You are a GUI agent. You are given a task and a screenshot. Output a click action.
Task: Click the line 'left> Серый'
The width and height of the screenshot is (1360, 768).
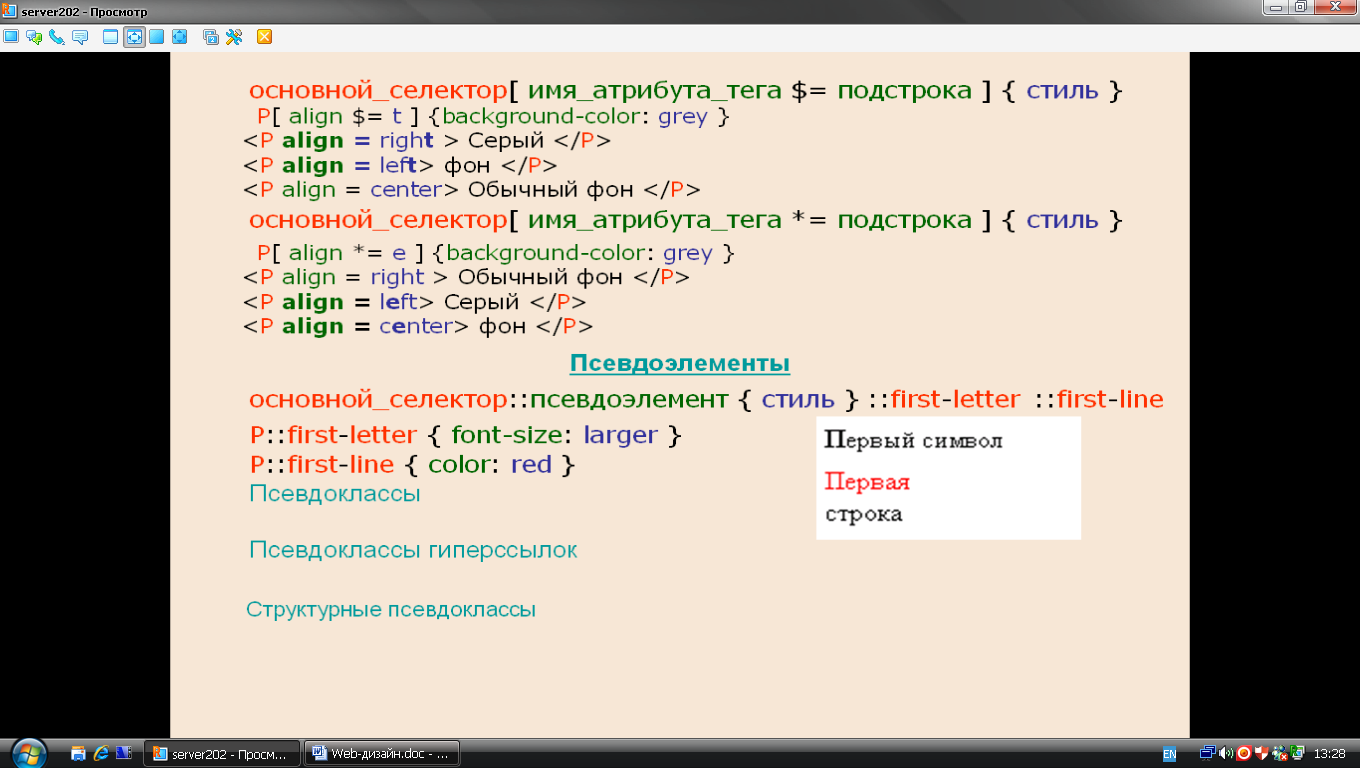coord(415,302)
